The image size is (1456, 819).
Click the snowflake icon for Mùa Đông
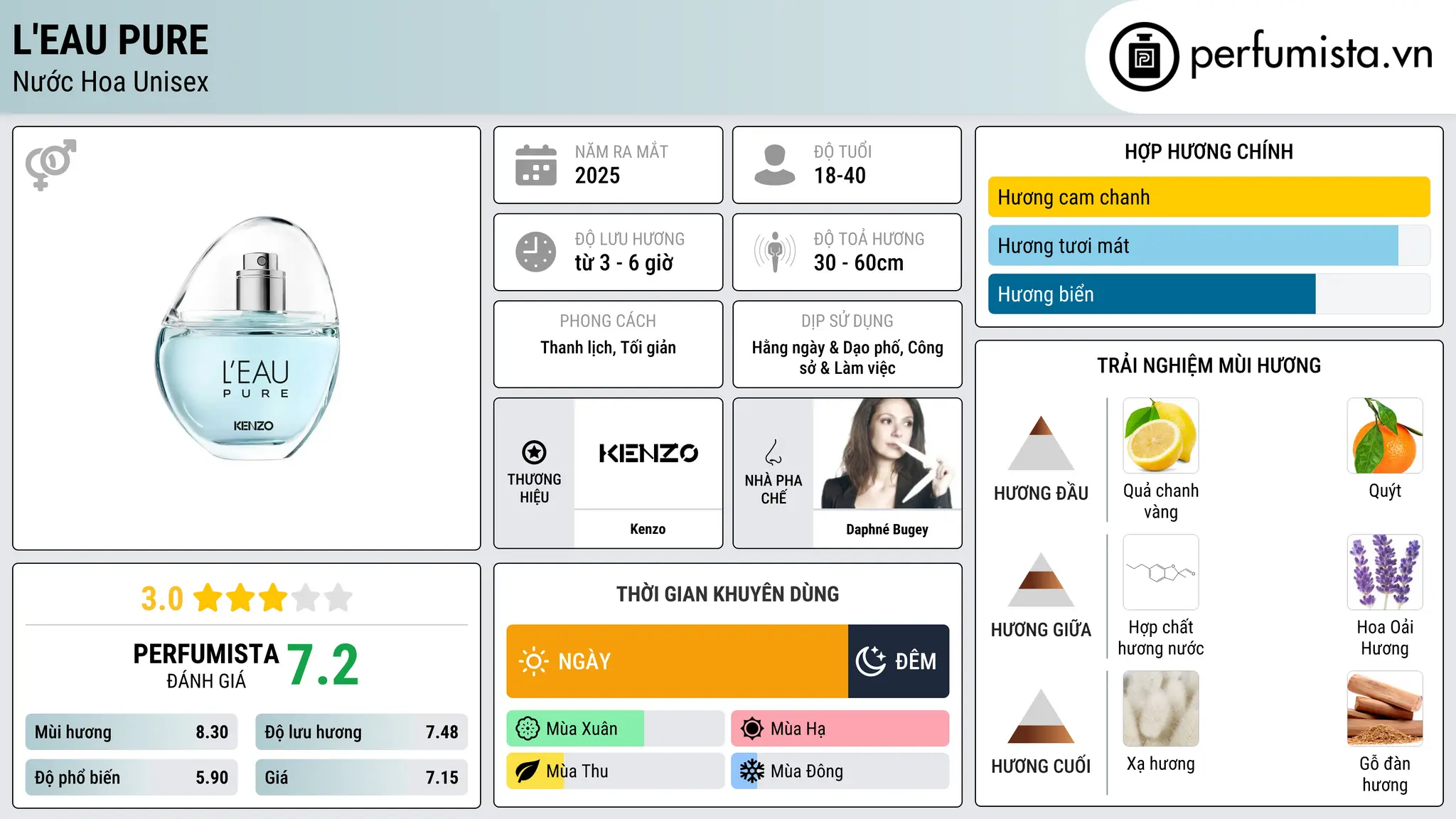[752, 771]
